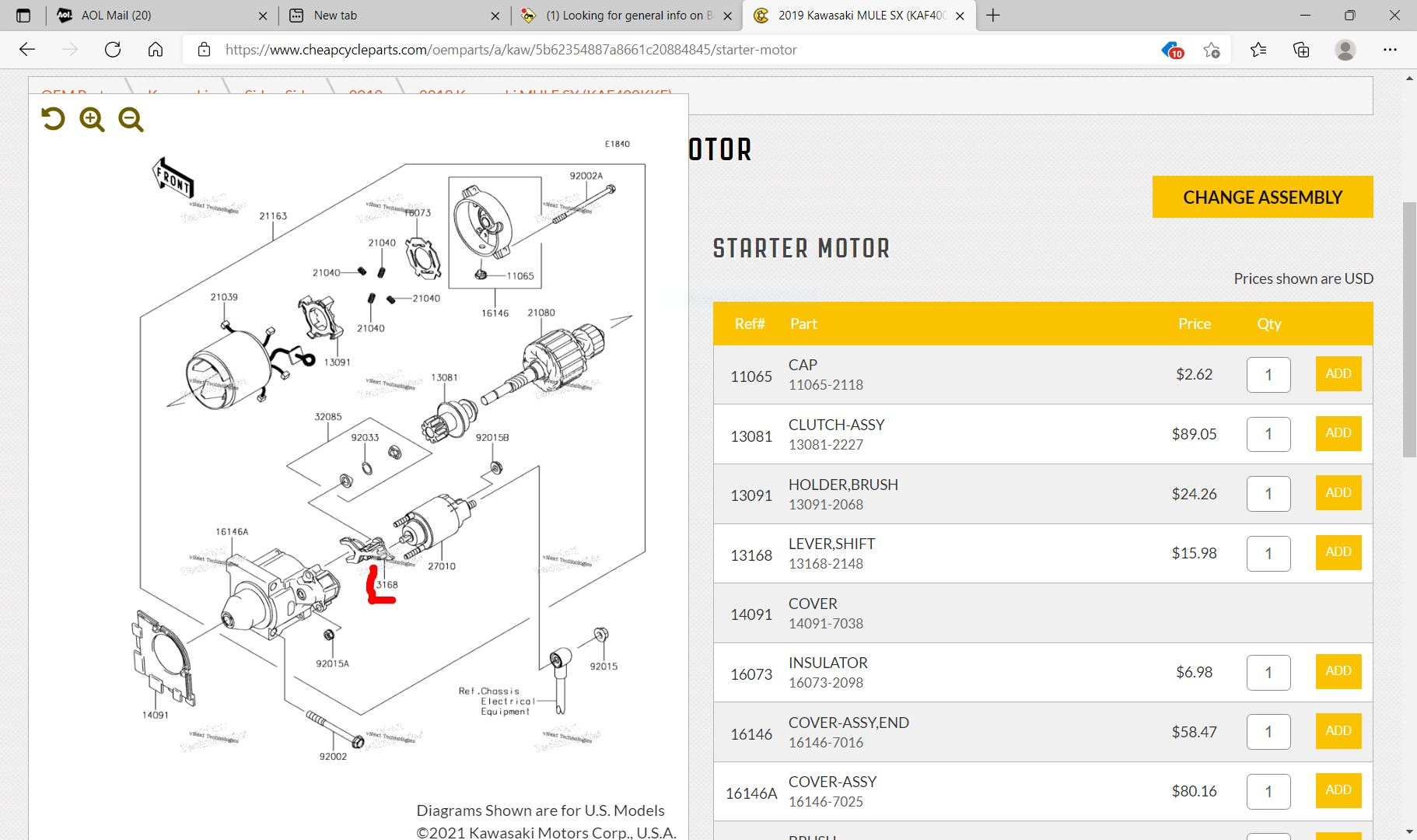Click the $58.47 price cell

(1194, 732)
